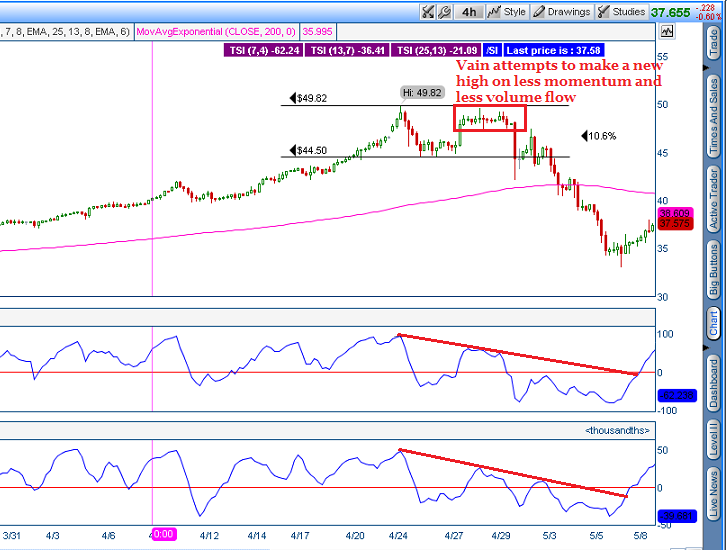Select the $49.82 price level label
This screenshot has width=727, height=551.
pos(308,98)
